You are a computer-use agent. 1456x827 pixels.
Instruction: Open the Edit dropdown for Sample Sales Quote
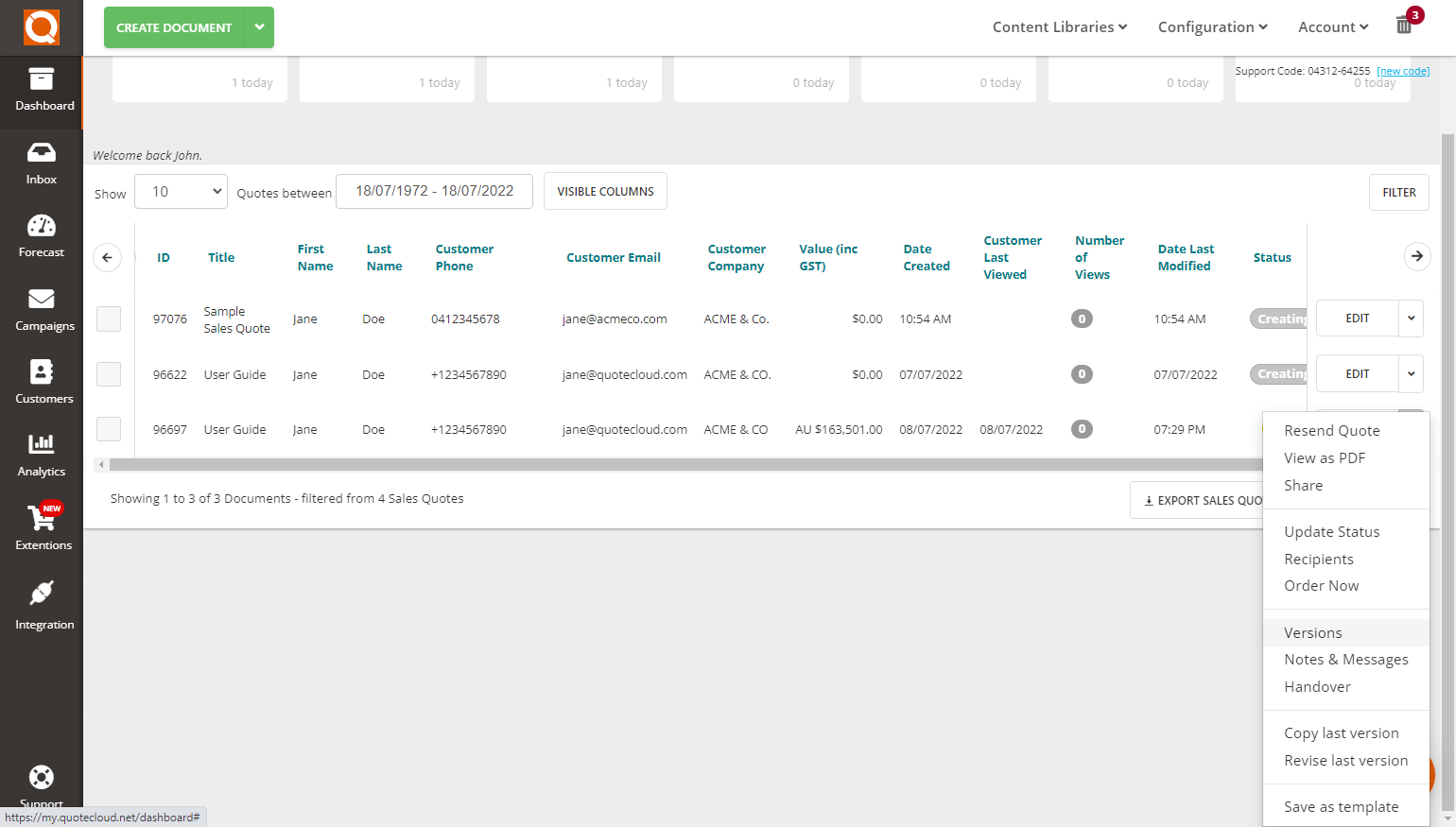pos(1410,319)
